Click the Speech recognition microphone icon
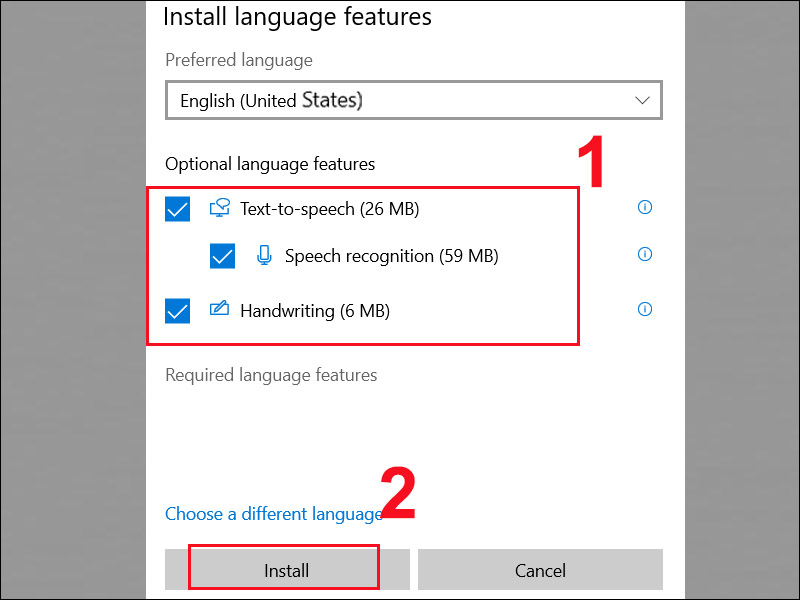Viewport: 800px width, 600px height. tap(264, 256)
